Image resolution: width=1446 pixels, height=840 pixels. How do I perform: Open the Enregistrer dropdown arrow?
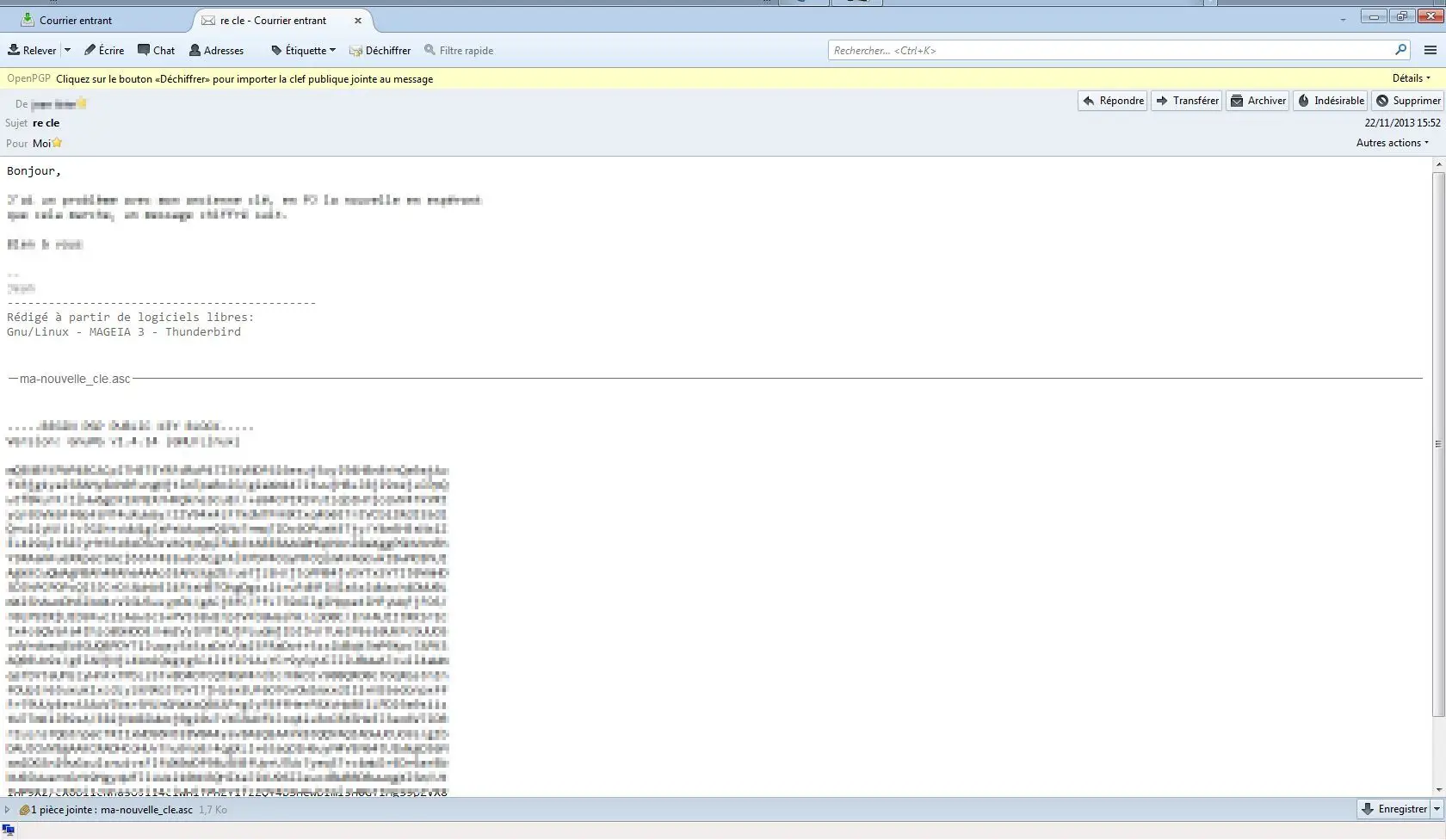coord(1437,809)
